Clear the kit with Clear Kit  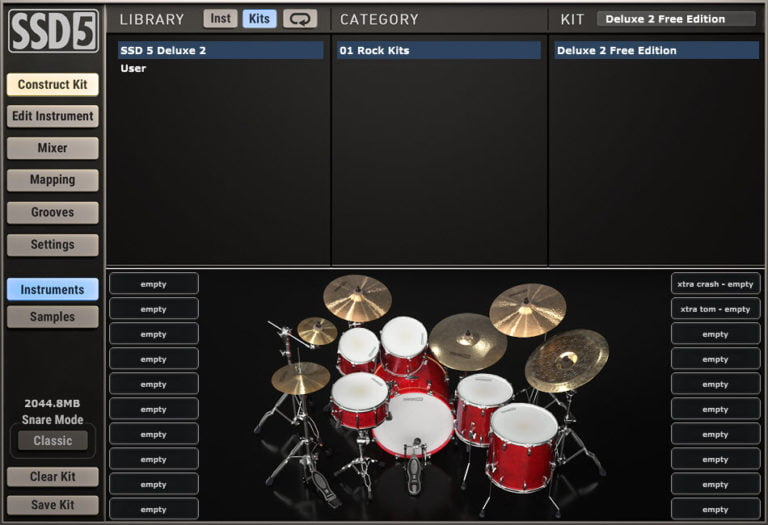tap(52, 477)
